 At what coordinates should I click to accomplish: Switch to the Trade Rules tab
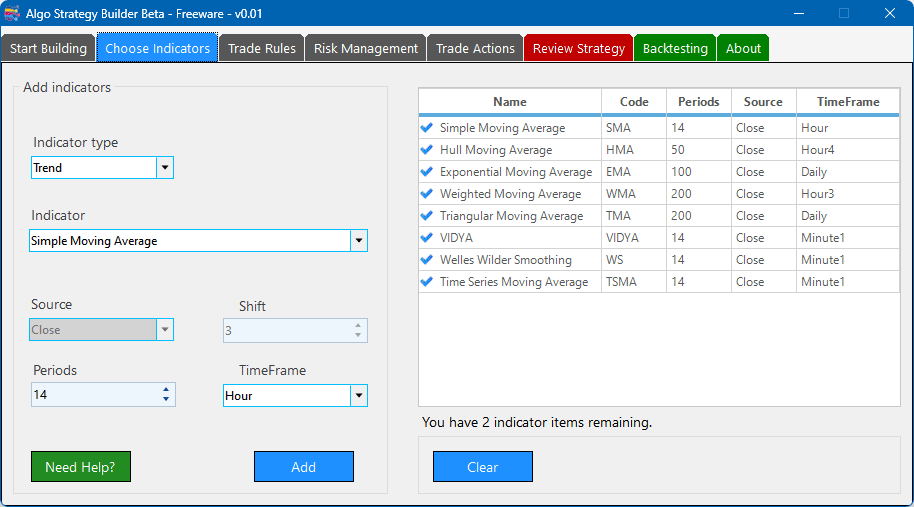click(x=261, y=48)
